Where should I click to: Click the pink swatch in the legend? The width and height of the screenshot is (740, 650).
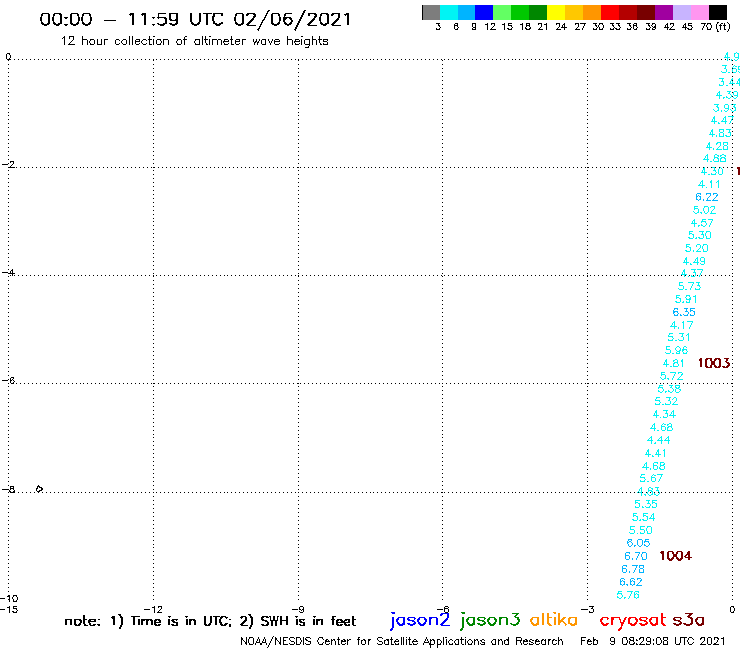click(700, 12)
